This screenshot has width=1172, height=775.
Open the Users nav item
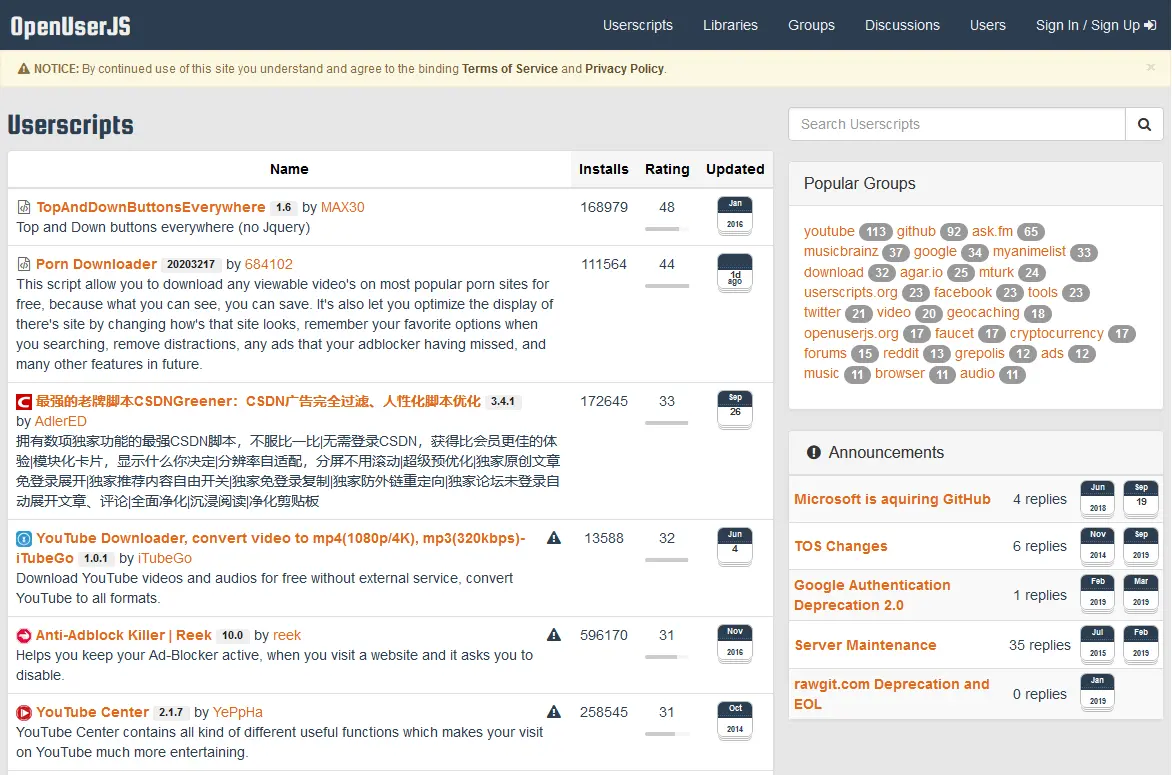pyautogui.click(x=987, y=25)
